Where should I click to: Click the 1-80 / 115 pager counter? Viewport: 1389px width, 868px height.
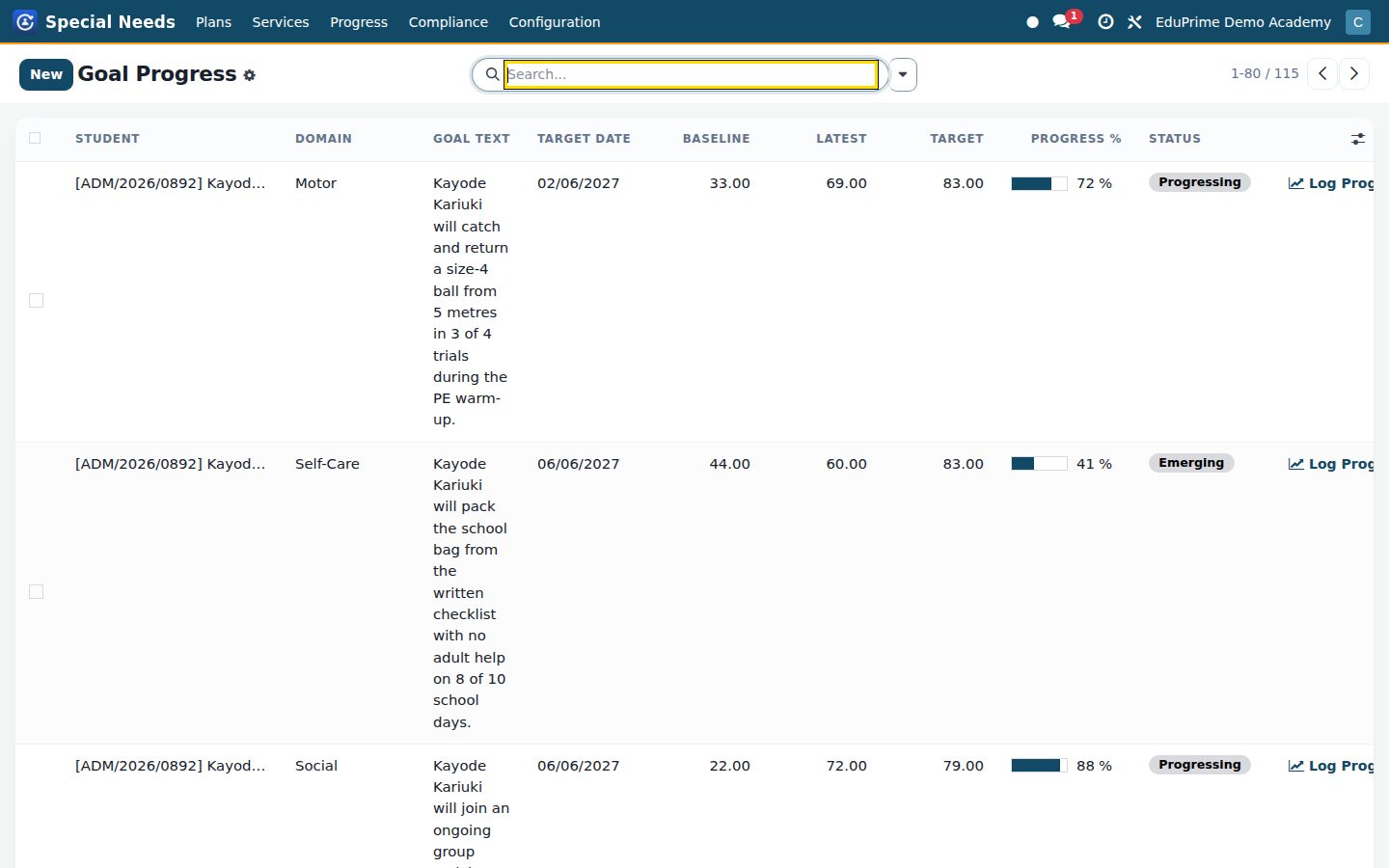[x=1265, y=73]
